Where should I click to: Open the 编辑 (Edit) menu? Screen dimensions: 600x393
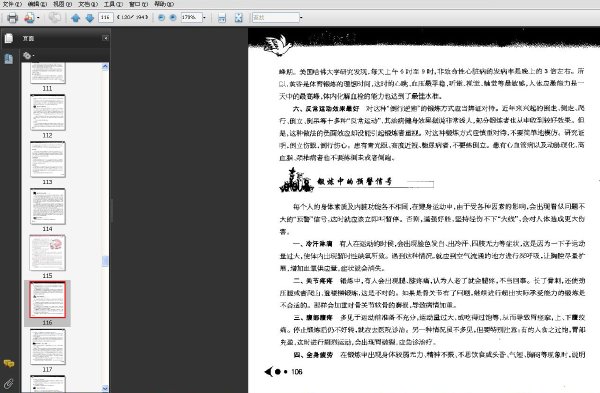[37, 4]
